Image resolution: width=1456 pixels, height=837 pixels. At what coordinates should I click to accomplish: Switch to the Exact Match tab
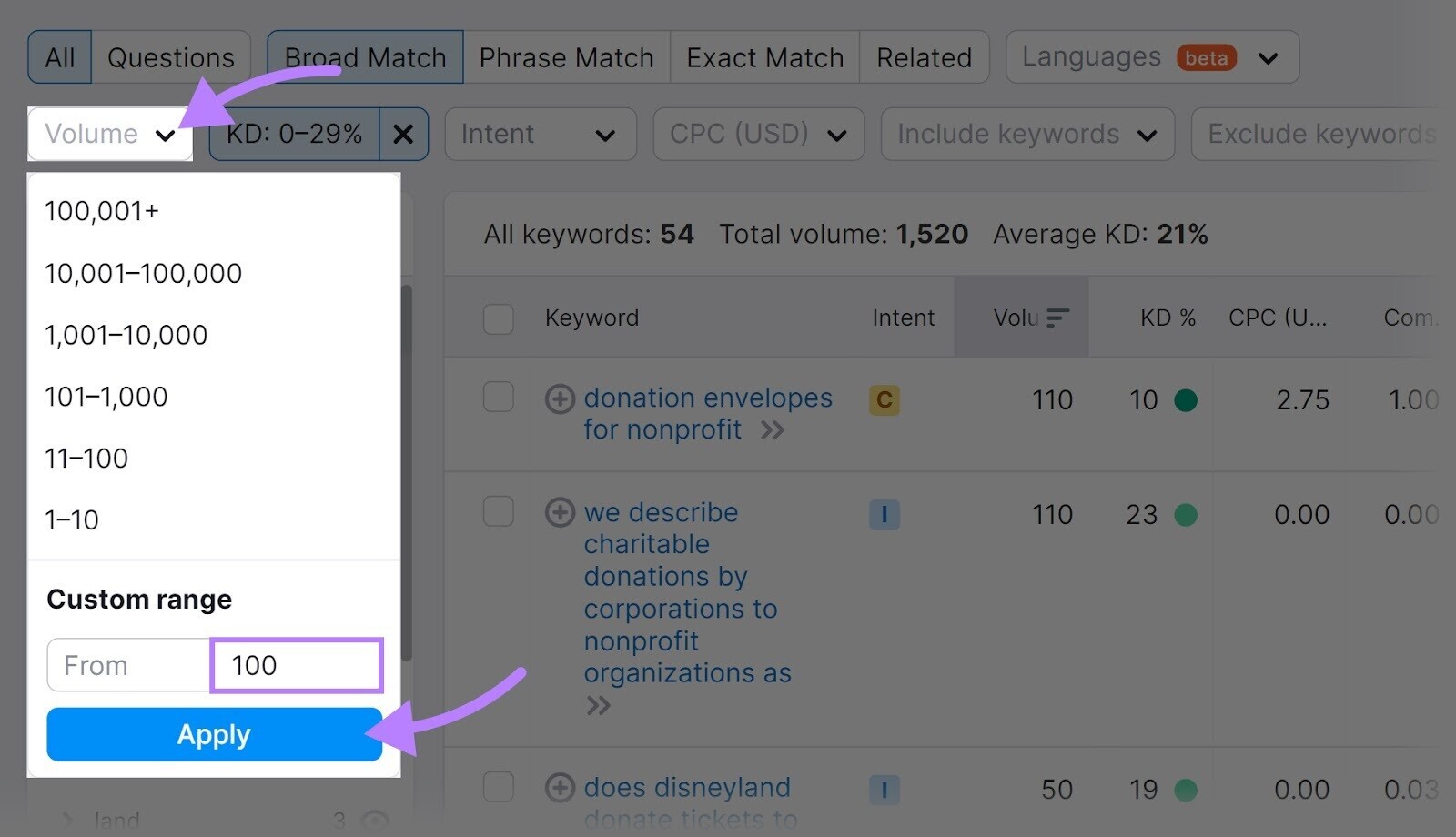[x=764, y=56]
